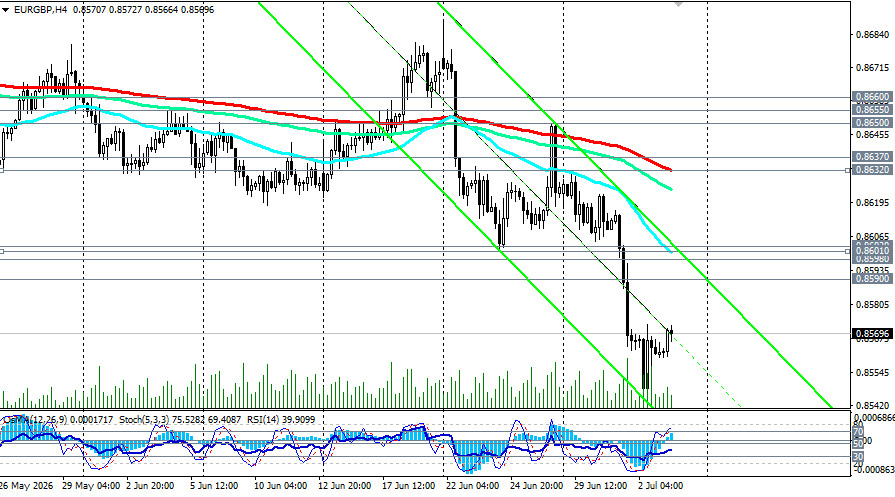
Task: Click the 0.86320 horizontal line left handle
Action: click(2, 170)
